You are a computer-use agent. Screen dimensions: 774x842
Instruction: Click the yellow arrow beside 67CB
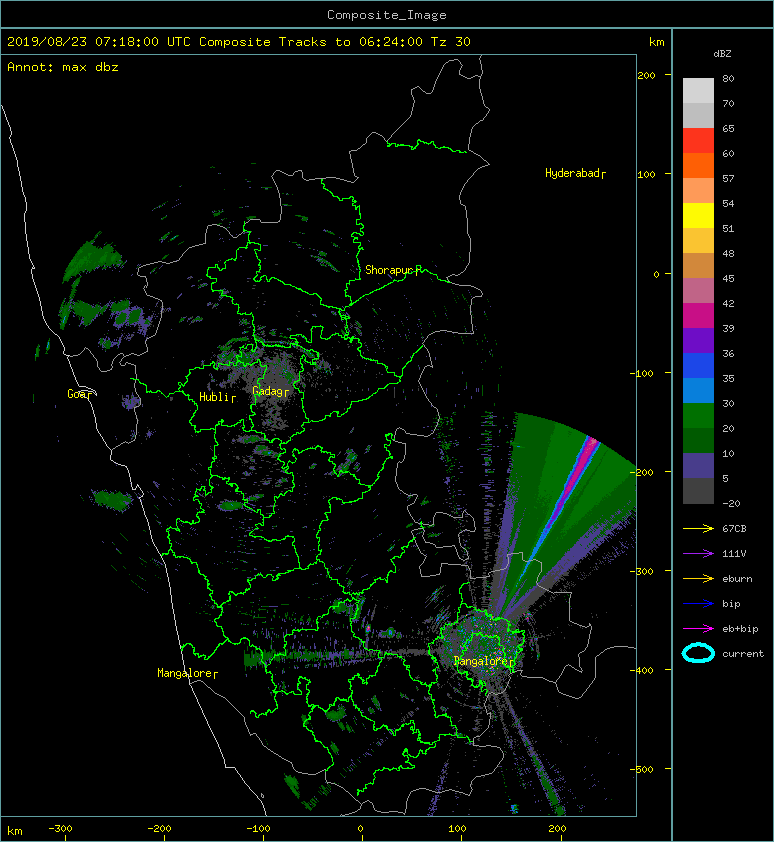pos(698,528)
